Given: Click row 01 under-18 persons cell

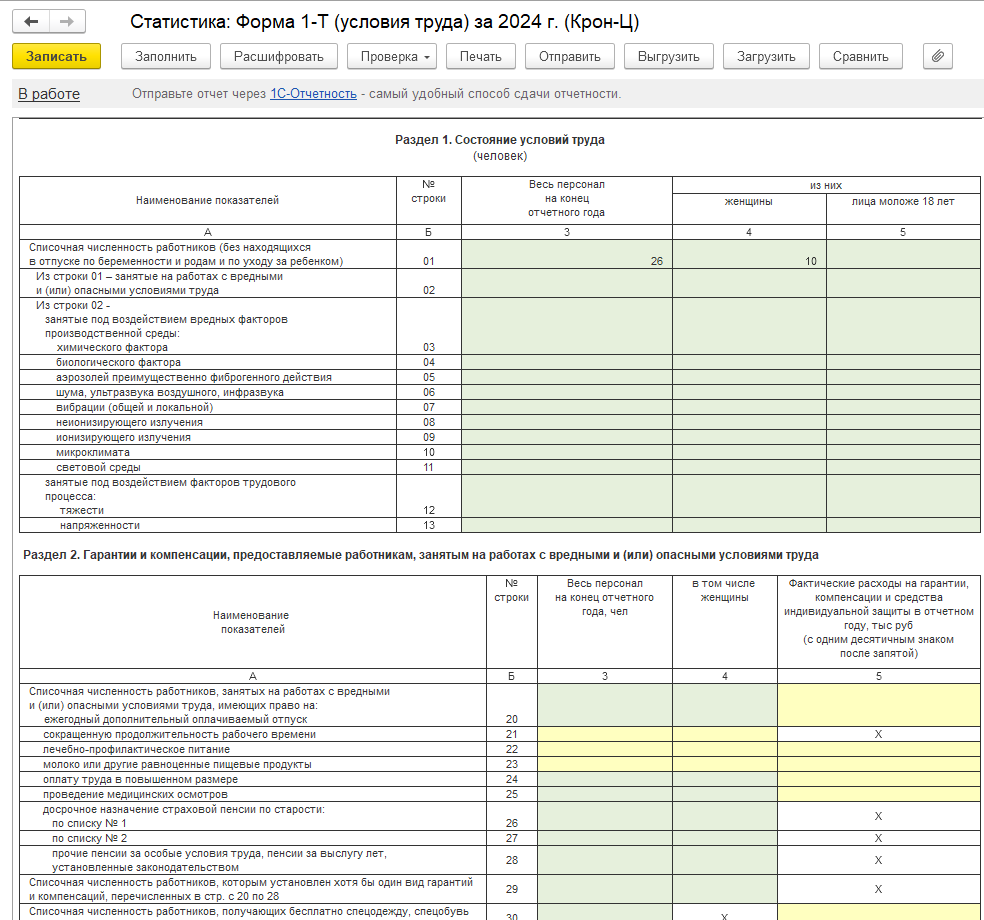Looking at the screenshot, I should pyautogui.click(x=903, y=254).
